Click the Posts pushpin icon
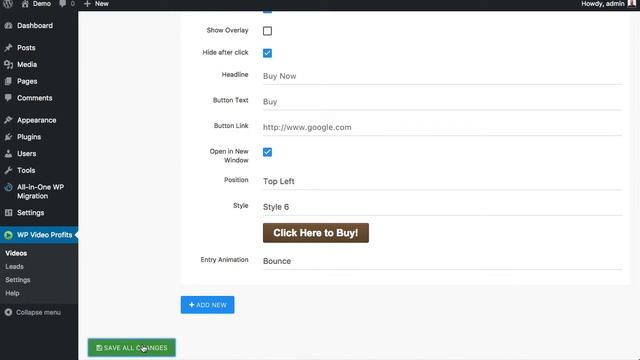The width and height of the screenshot is (640, 360). tap(8, 48)
